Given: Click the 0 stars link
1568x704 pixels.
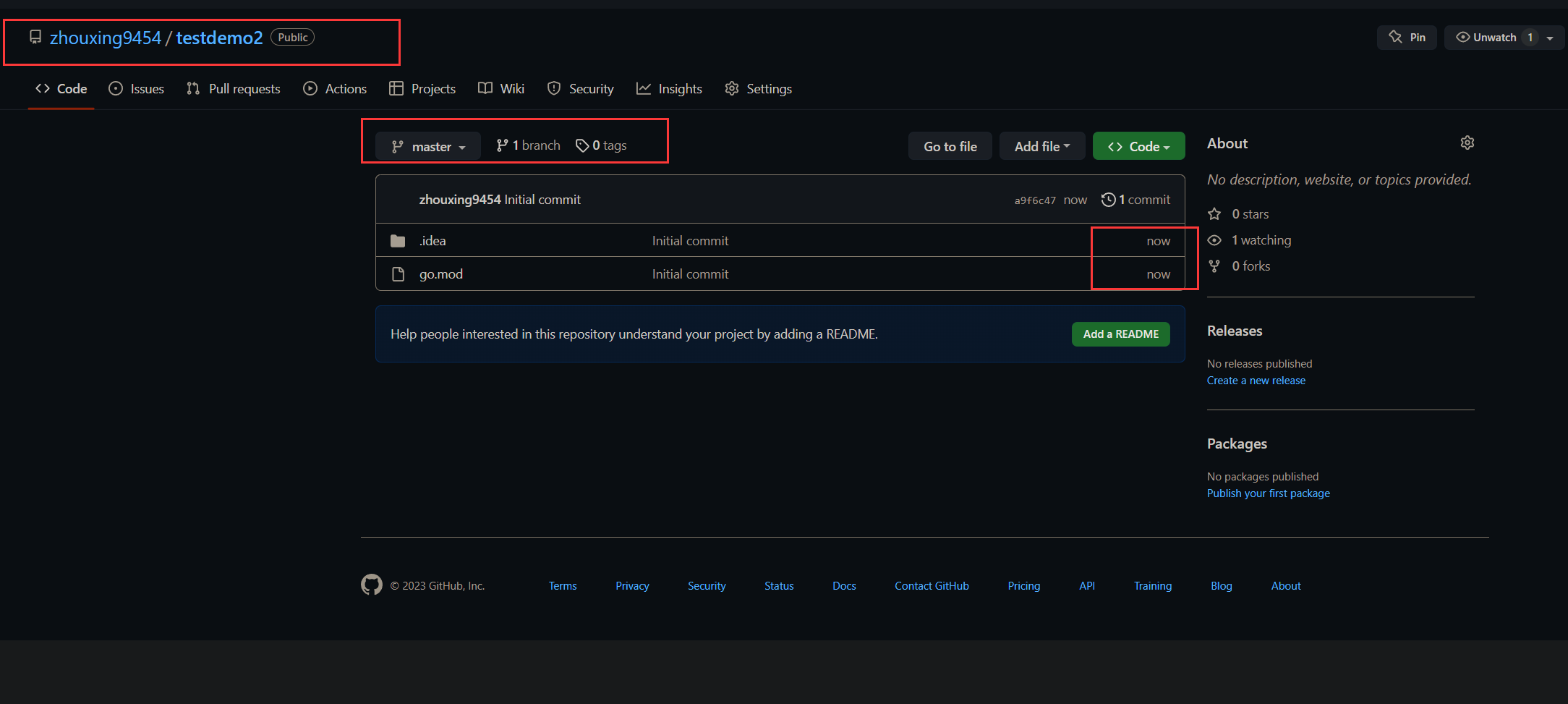Looking at the screenshot, I should coord(1249,214).
